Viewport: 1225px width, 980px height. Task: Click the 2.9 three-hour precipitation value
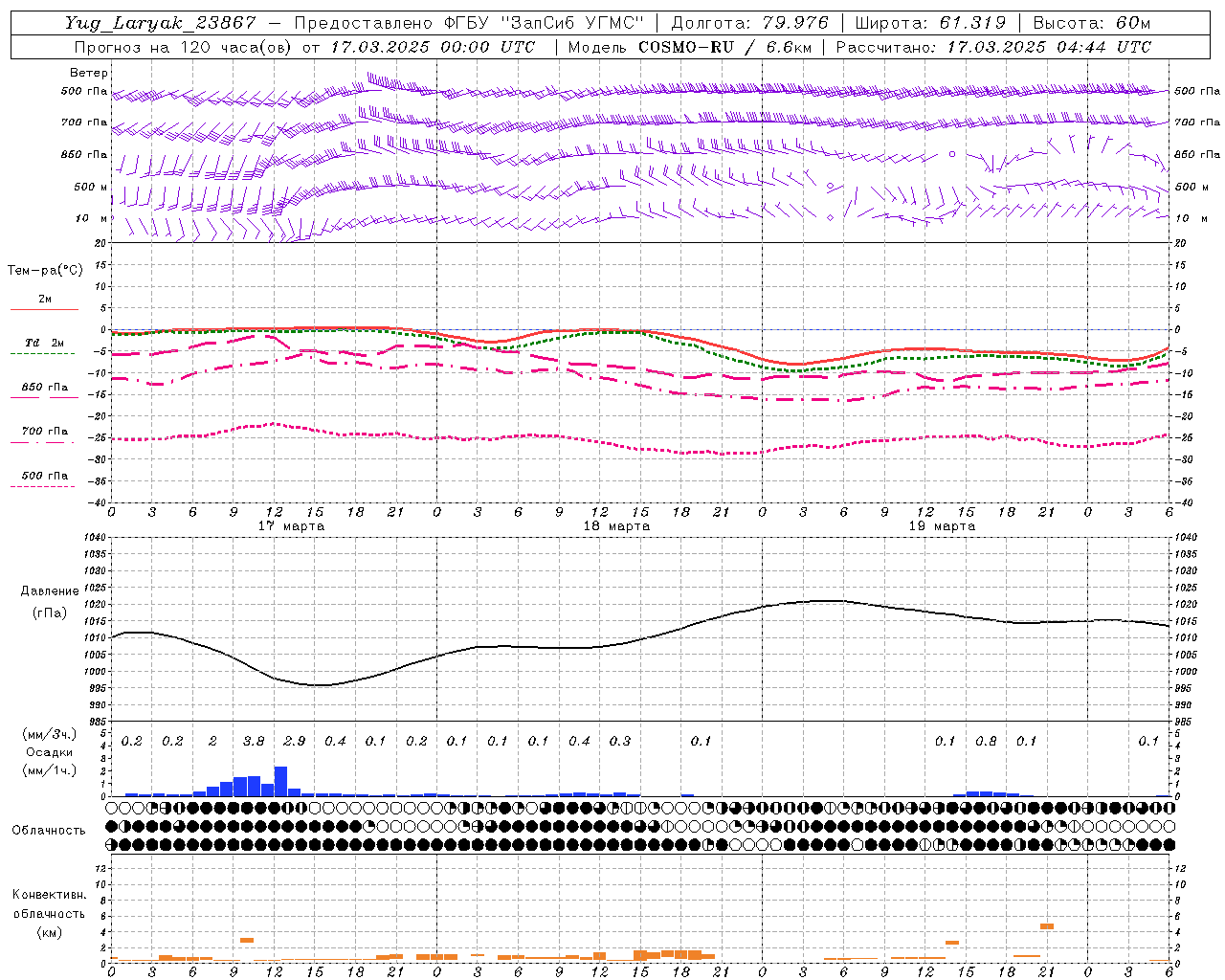tap(295, 742)
